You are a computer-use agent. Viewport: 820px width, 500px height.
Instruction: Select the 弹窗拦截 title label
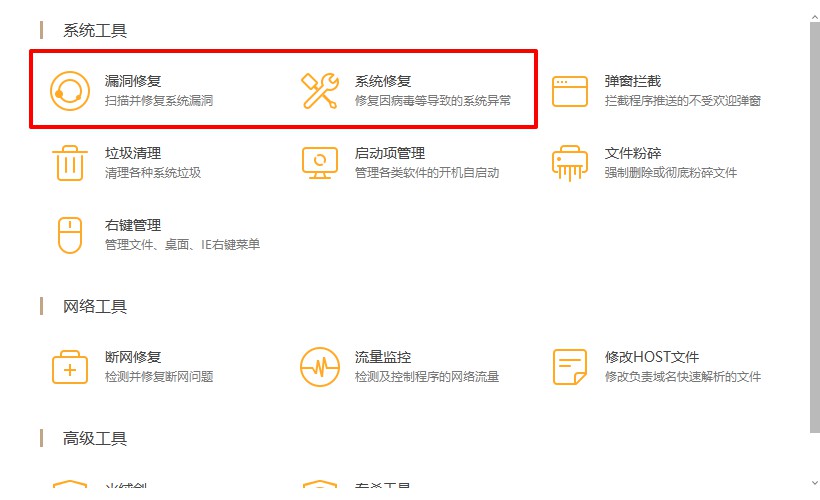coord(633,82)
